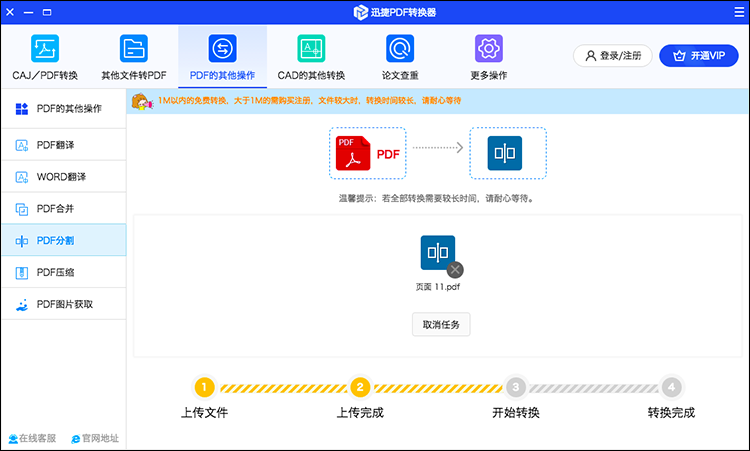Image resolution: width=750 pixels, height=451 pixels.
Task: Click the blue split target icon
Action: click(x=505, y=153)
